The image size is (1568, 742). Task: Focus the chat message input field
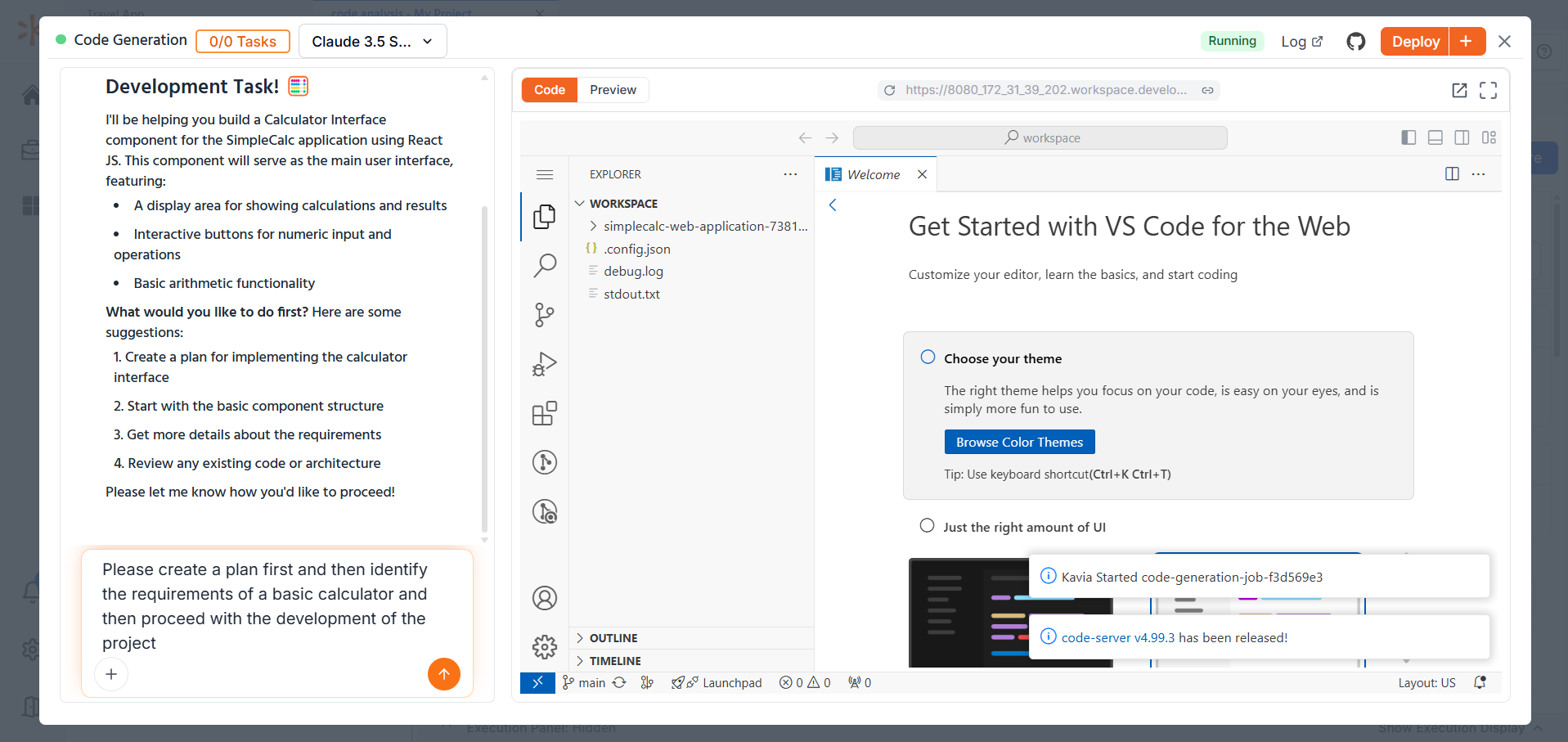(277, 606)
